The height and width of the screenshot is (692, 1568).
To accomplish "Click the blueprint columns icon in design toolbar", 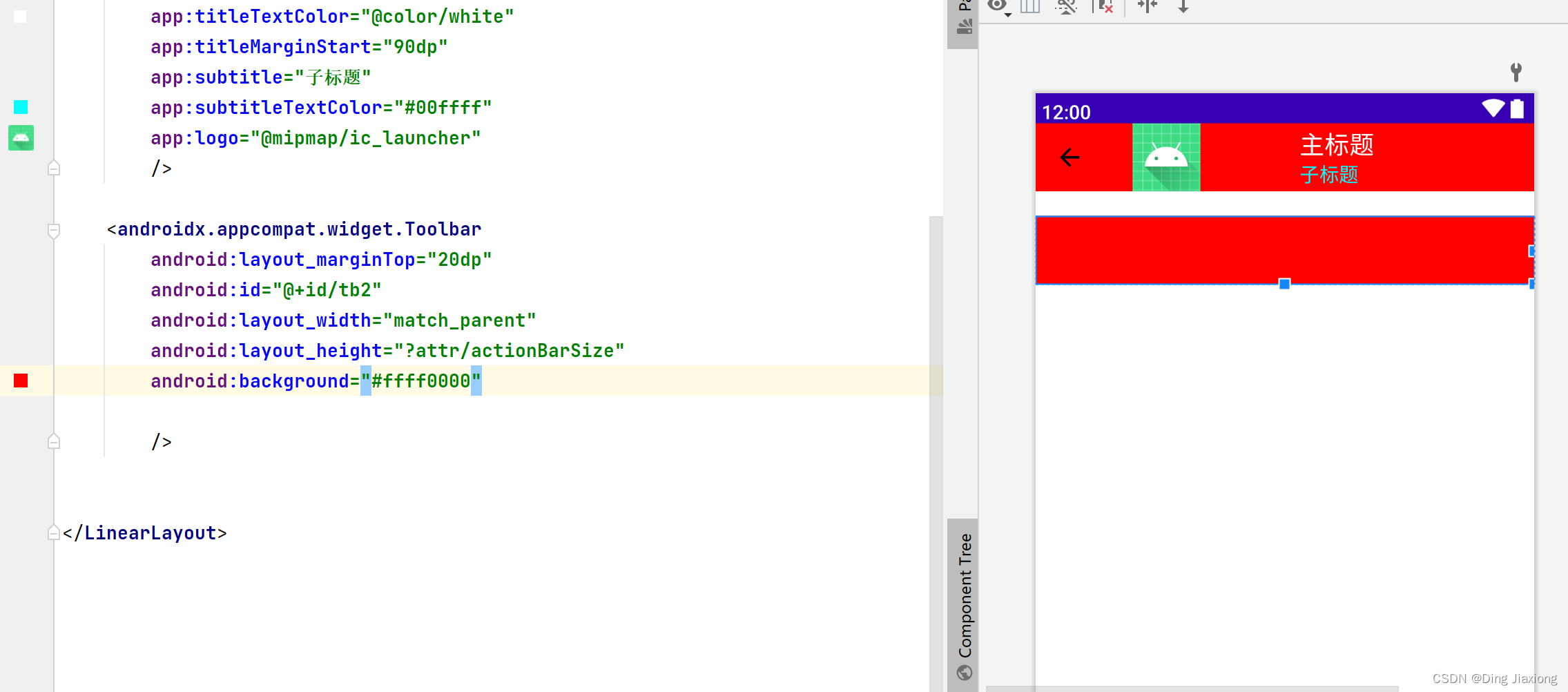I will [1030, 6].
